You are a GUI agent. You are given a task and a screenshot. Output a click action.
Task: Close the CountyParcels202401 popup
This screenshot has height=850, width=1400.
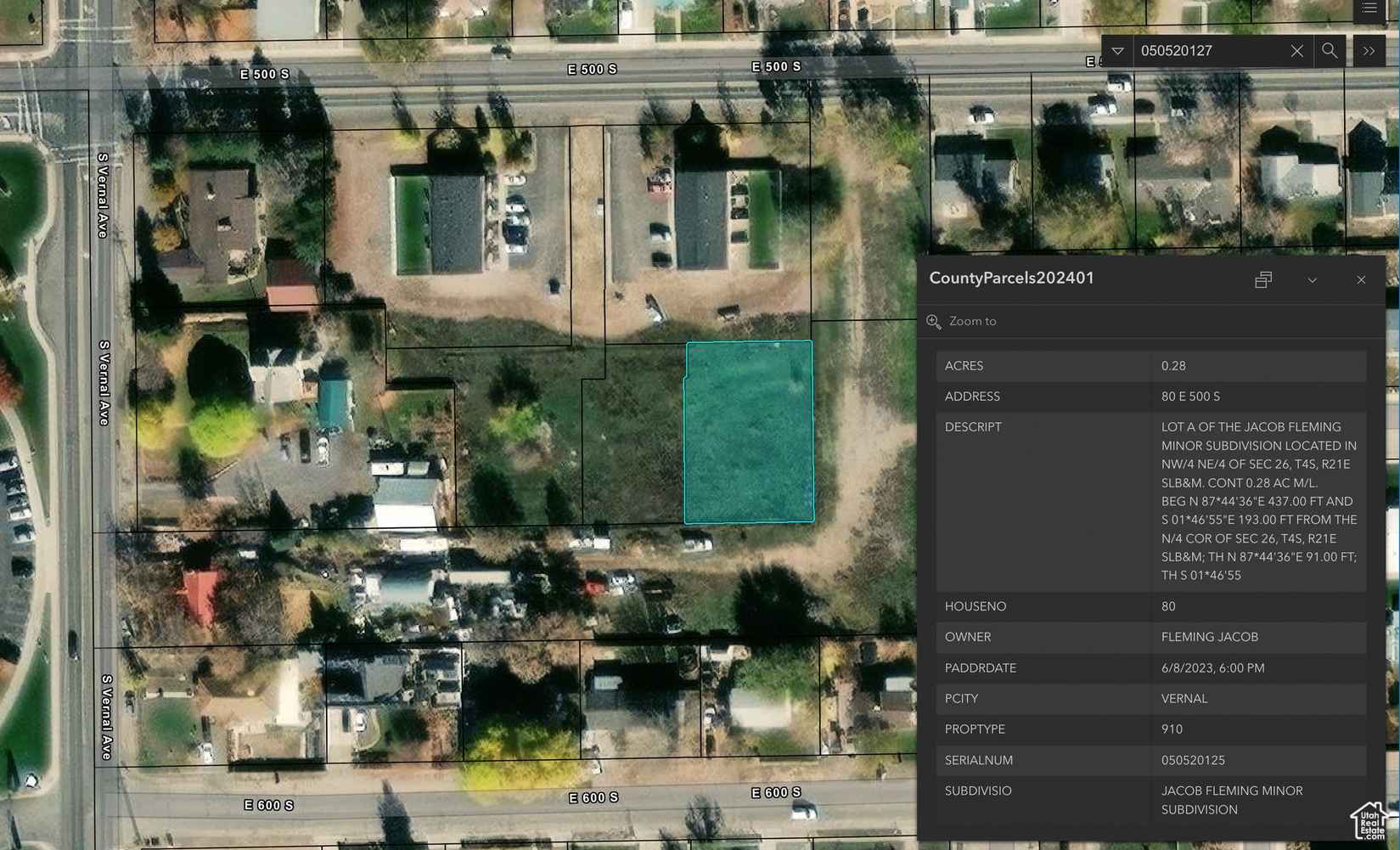[x=1361, y=279]
